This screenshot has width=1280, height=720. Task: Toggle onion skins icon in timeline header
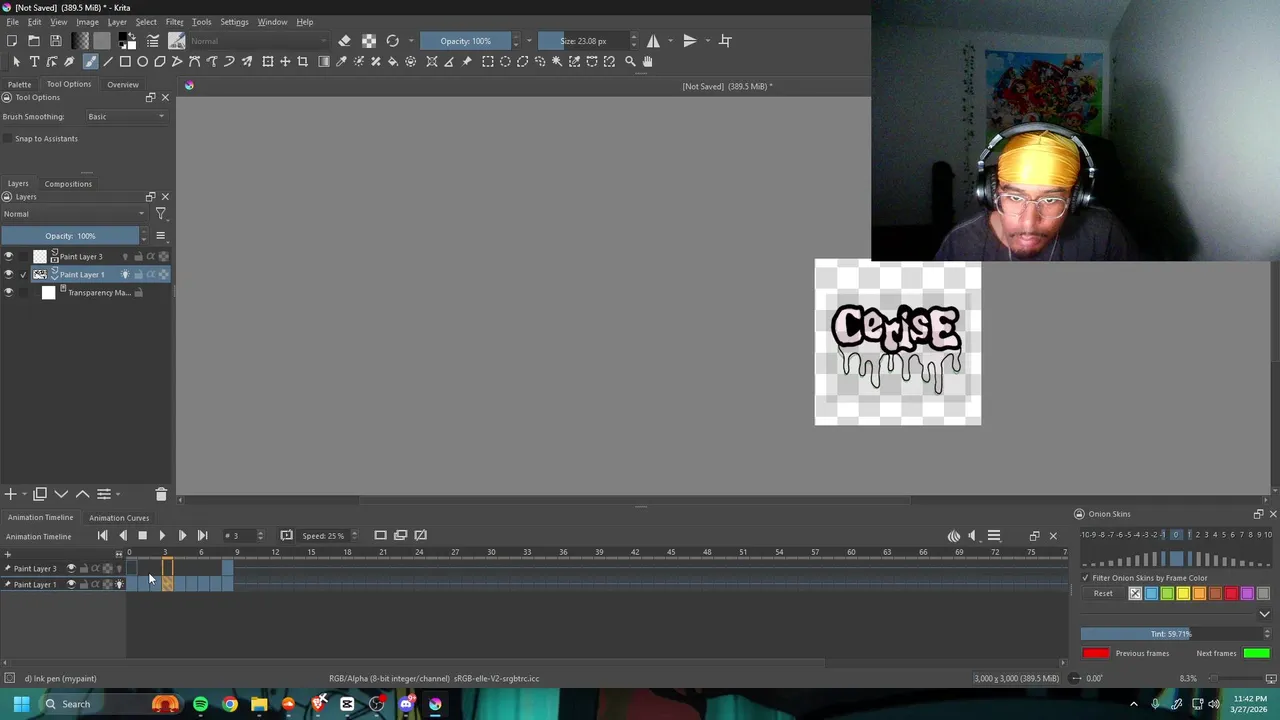tap(954, 536)
